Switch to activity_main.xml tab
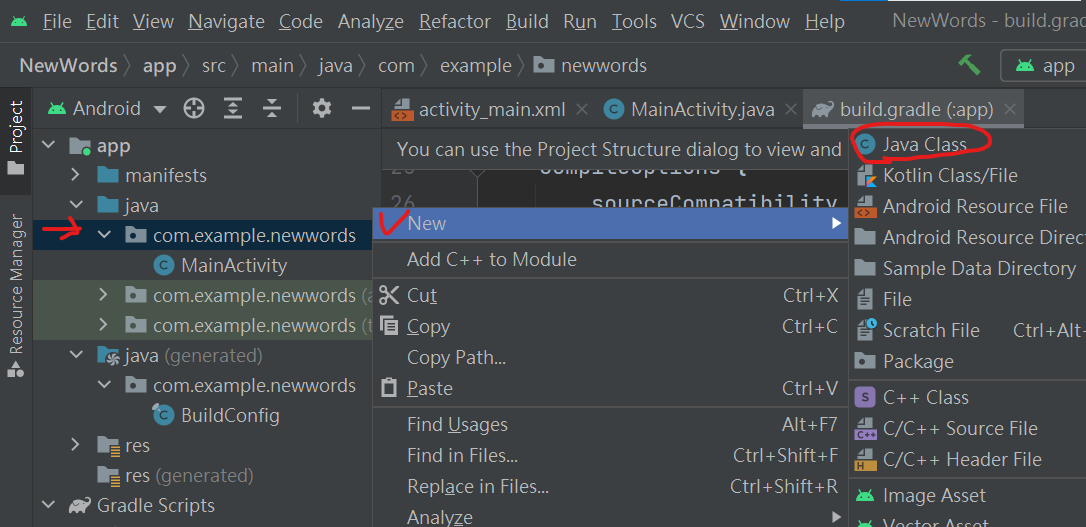1086x527 pixels. pos(490,109)
